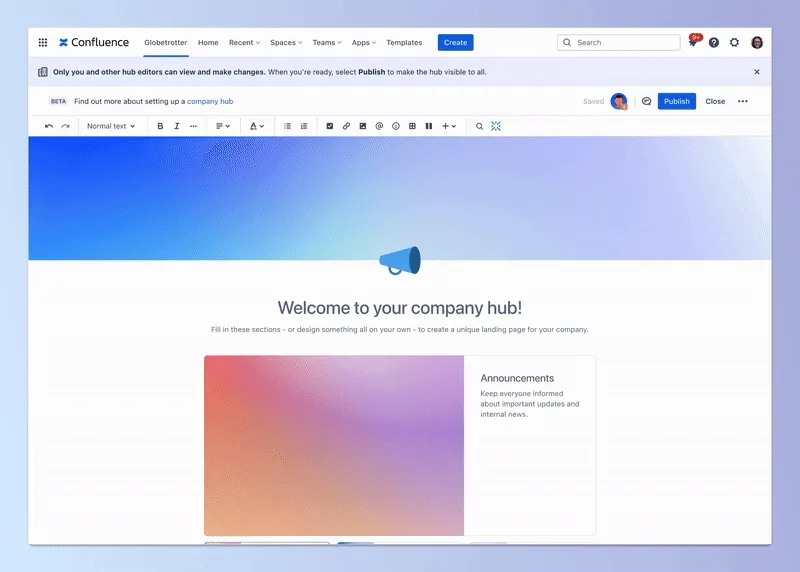Expand the Spaces dropdown menu

286,42
